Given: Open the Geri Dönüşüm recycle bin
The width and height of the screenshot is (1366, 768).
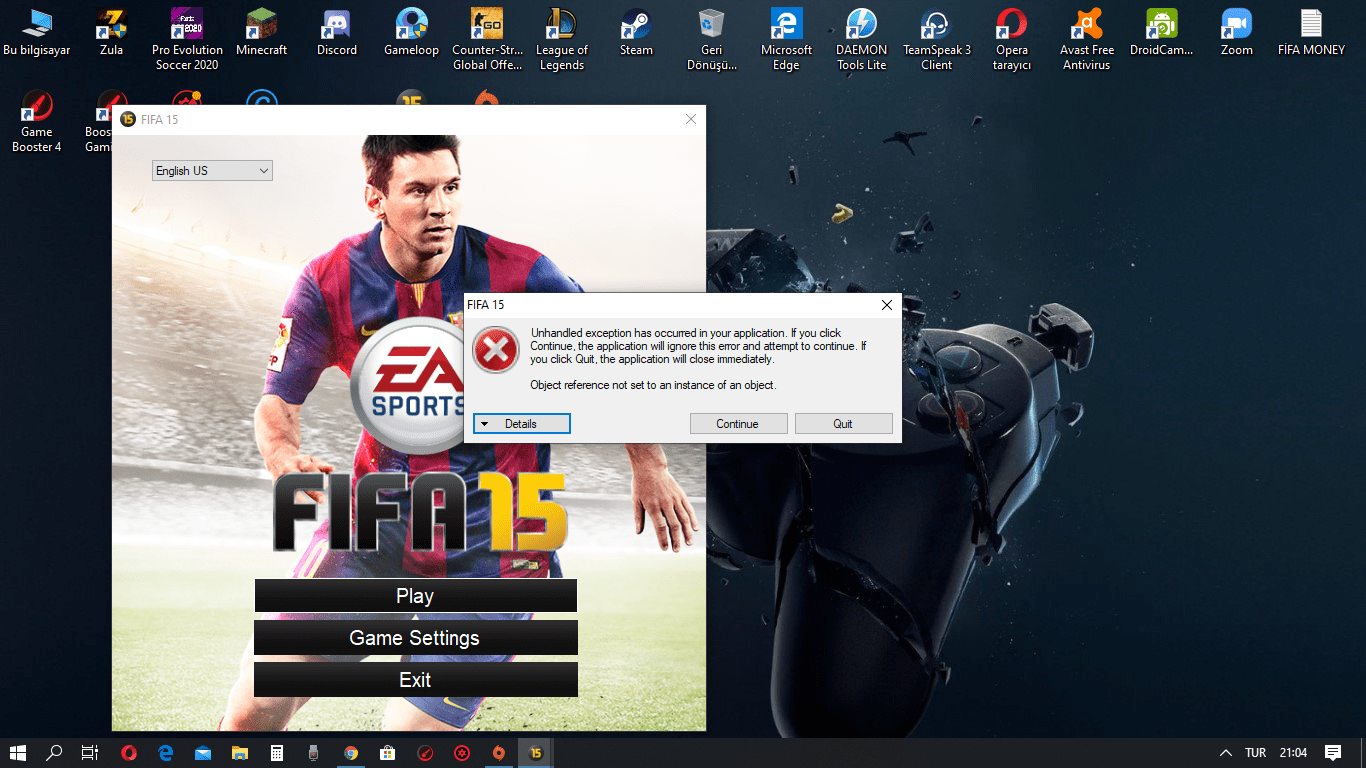Looking at the screenshot, I should pos(711,39).
